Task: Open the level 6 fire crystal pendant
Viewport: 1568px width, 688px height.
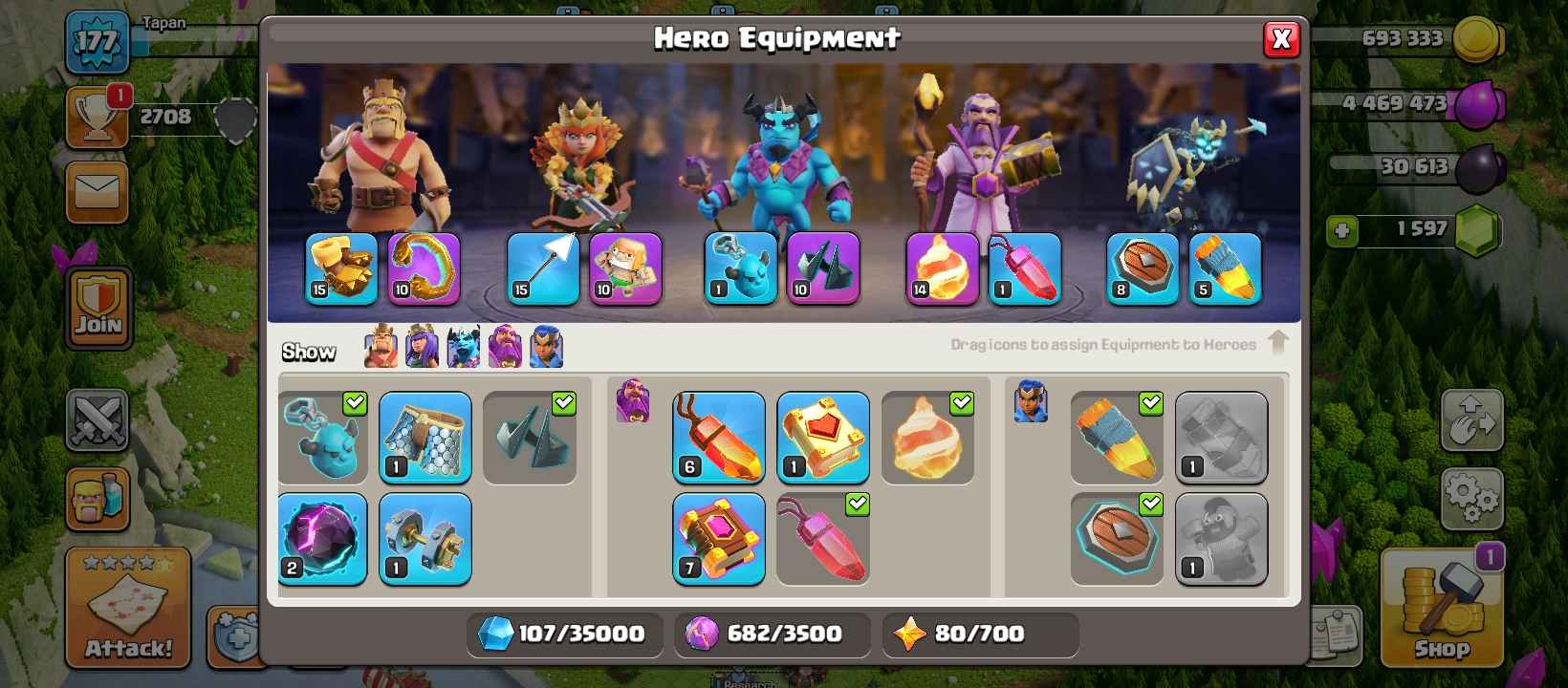Action: click(719, 438)
